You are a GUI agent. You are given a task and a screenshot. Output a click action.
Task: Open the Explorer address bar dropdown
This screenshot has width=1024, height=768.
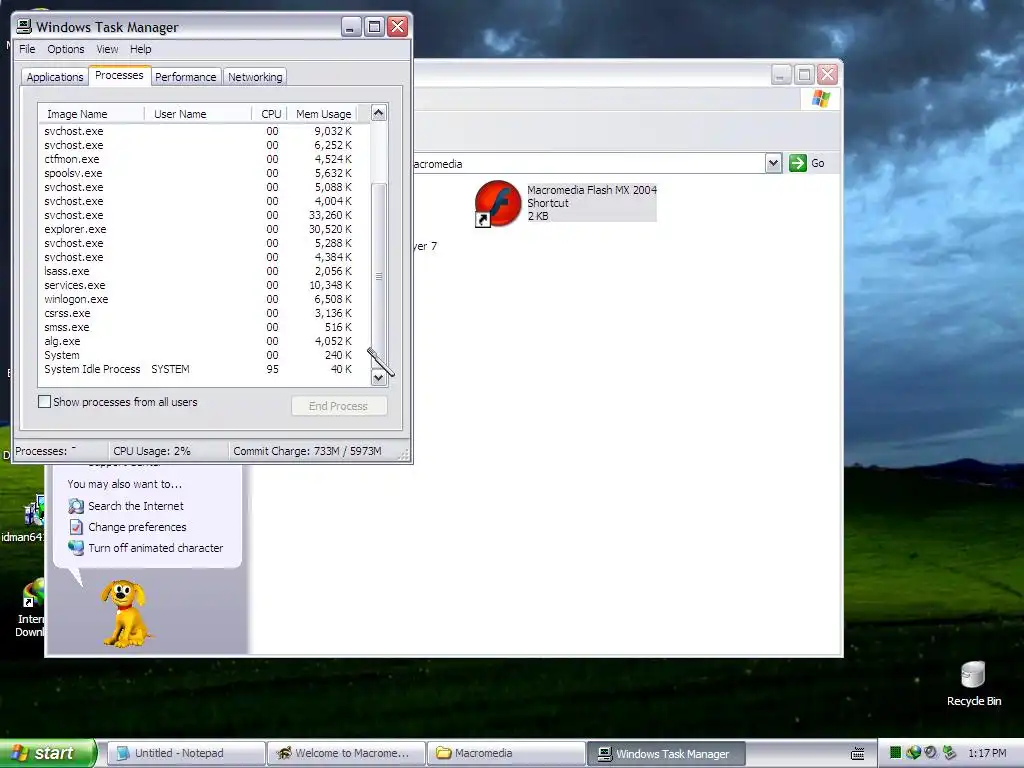[773, 163]
